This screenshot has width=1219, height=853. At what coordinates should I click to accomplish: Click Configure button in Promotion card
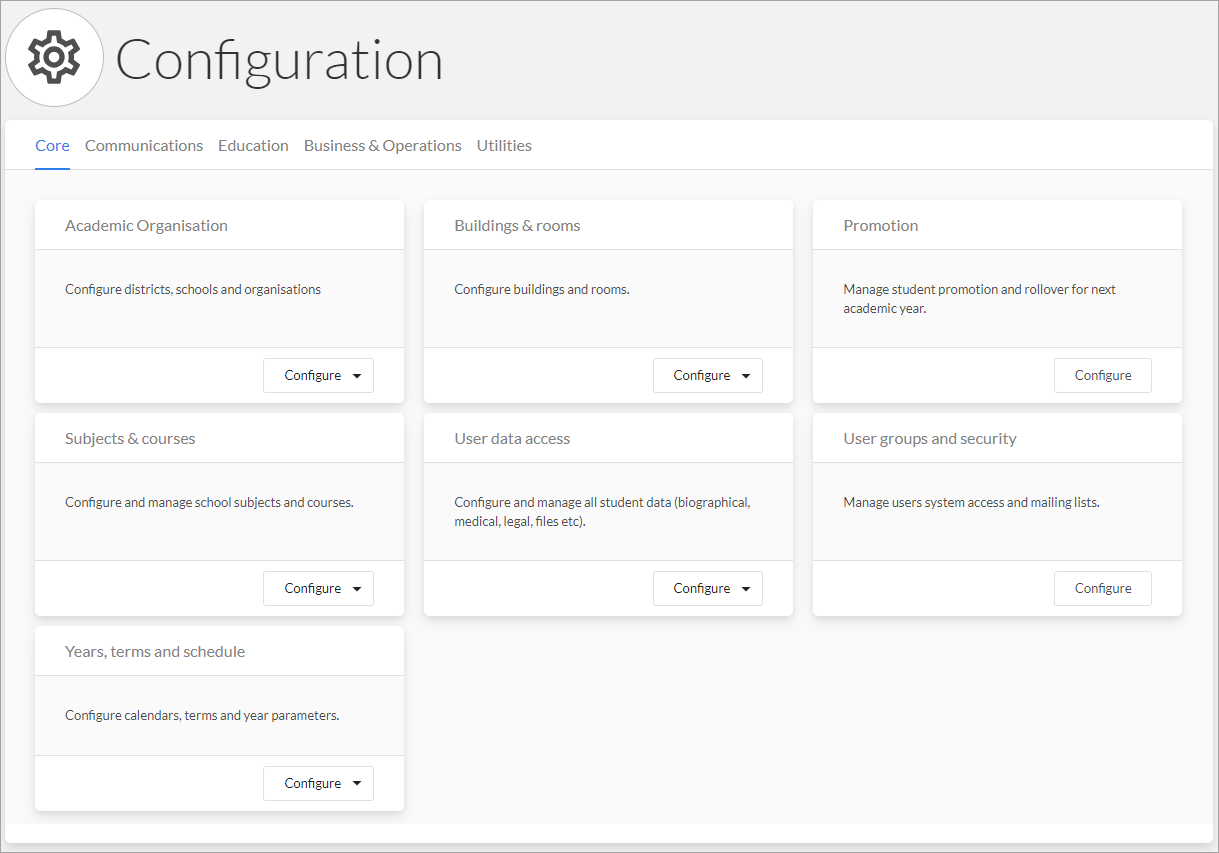click(x=1103, y=376)
